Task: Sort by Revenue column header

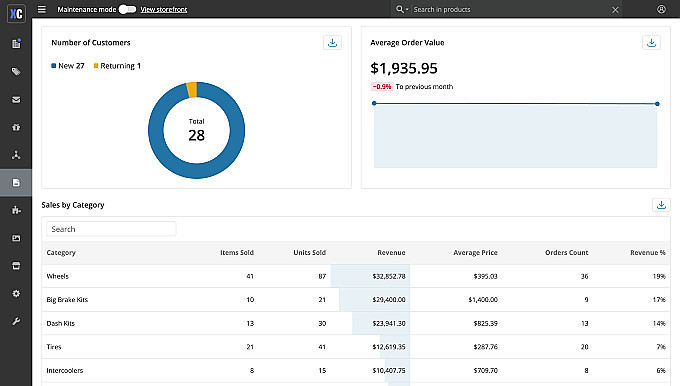Action: click(x=391, y=252)
